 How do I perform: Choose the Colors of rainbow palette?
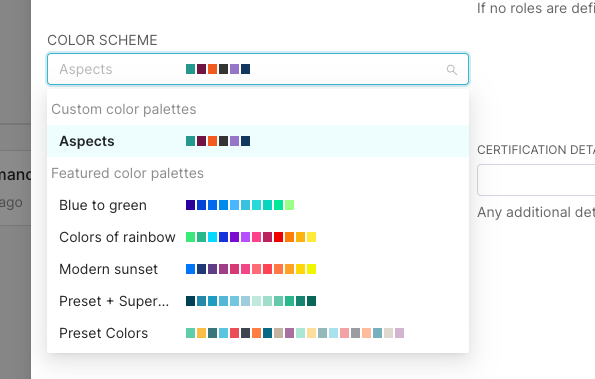click(x=258, y=237)
